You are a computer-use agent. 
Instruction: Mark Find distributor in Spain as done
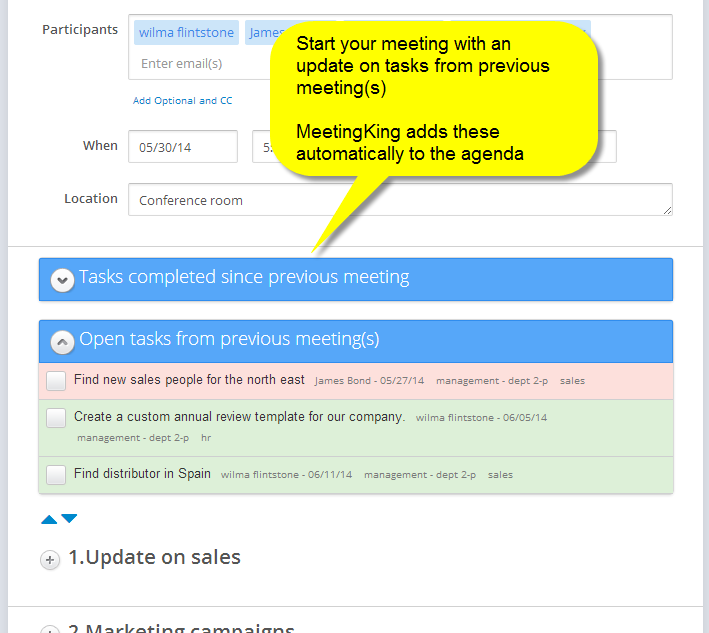click(56, 475)
